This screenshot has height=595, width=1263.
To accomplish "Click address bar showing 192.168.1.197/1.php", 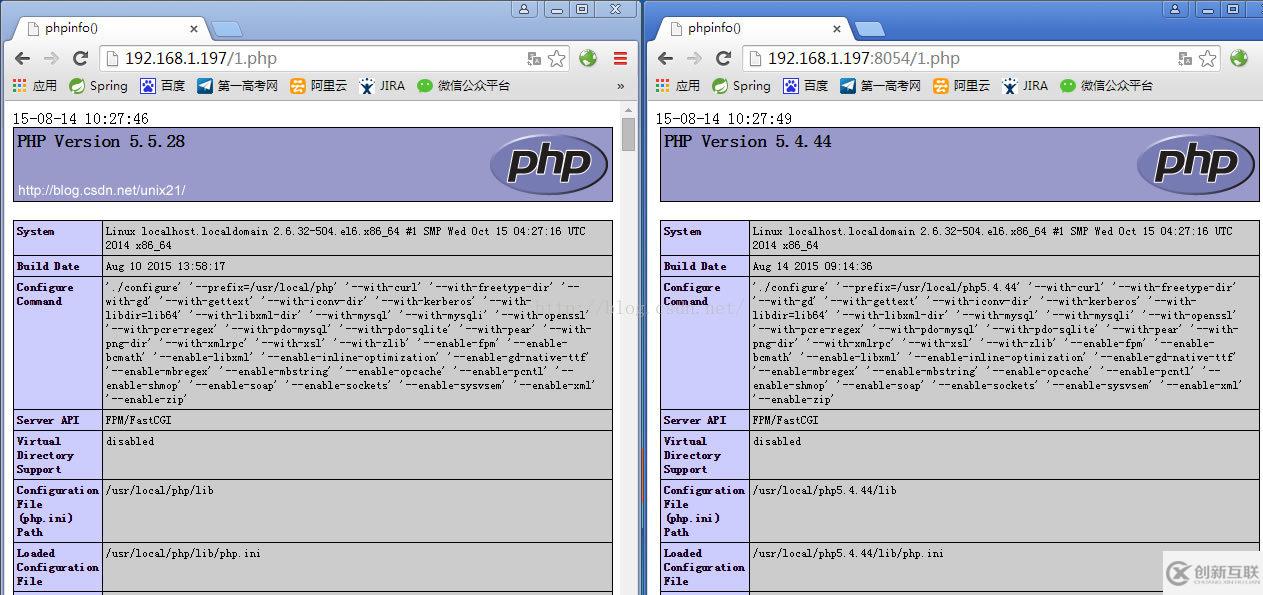I will click(335, 59).
